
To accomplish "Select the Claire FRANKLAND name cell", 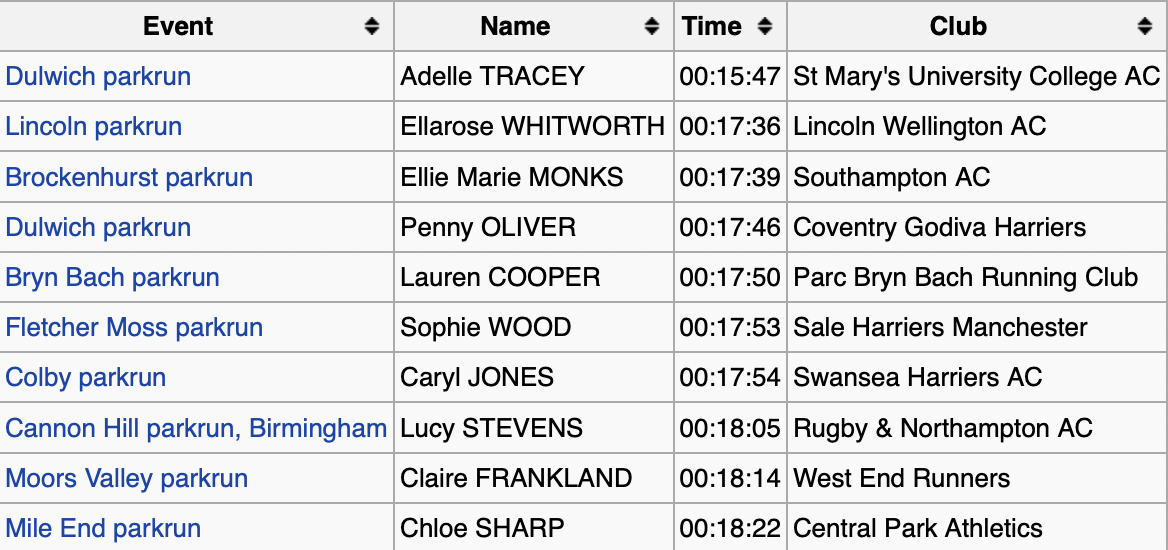I will pyautogui.click(x=534, y=478).
